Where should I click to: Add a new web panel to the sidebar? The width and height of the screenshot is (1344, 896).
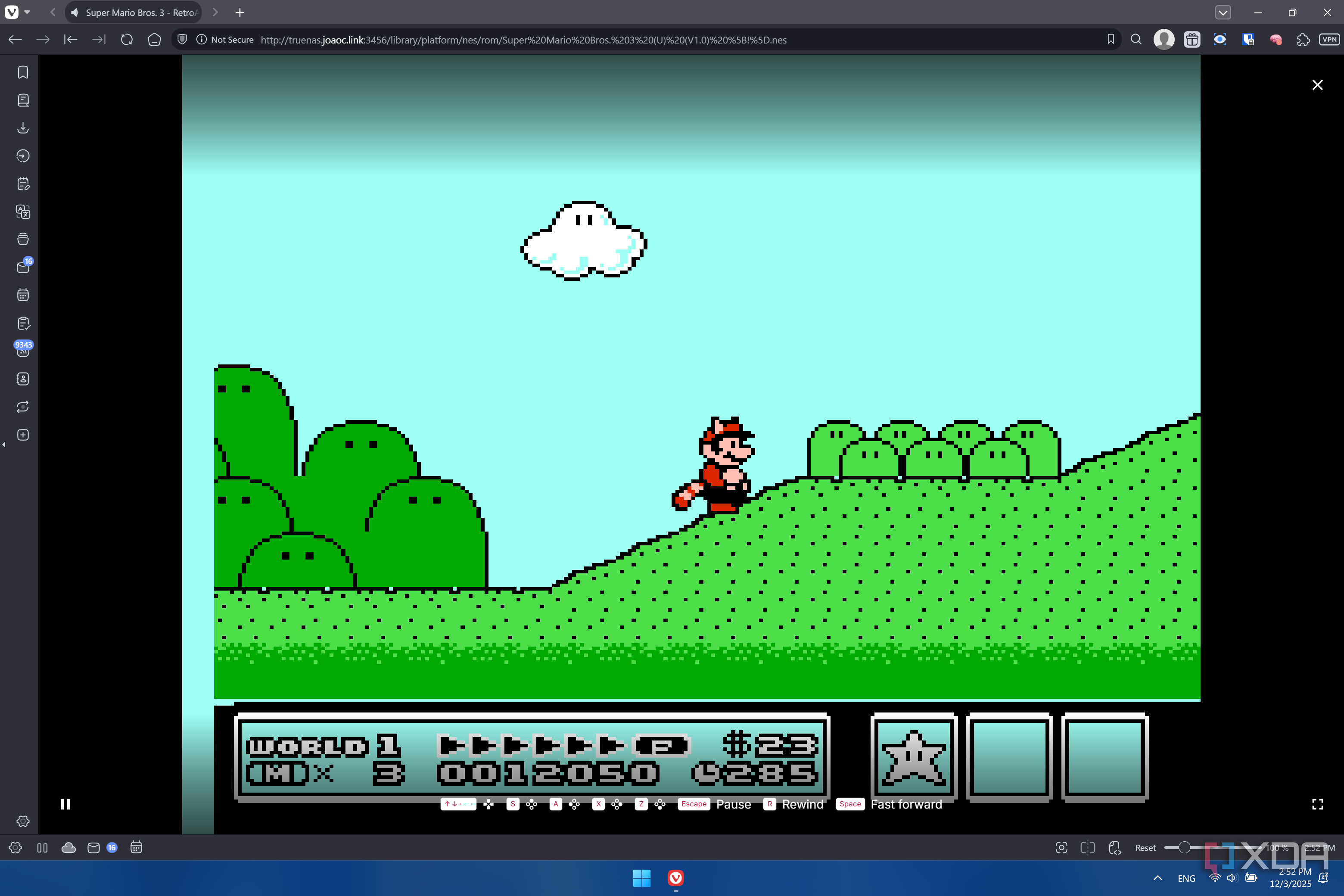point(23,435)
